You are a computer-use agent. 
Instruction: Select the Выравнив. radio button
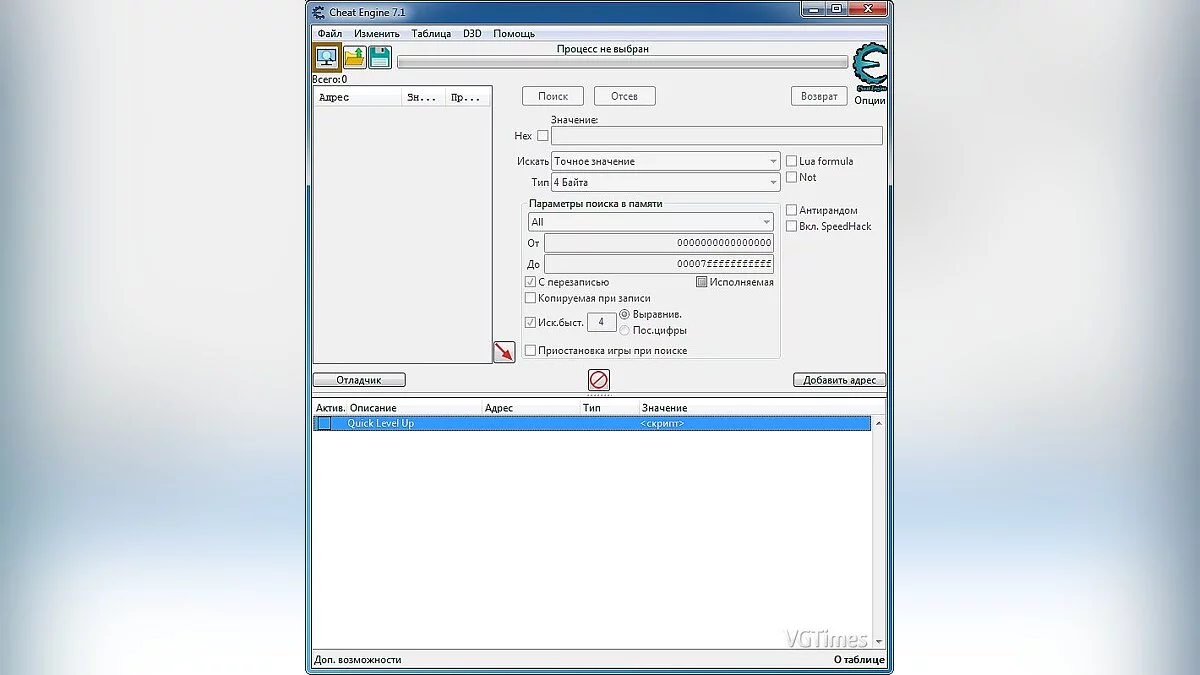tap(622, 314)
